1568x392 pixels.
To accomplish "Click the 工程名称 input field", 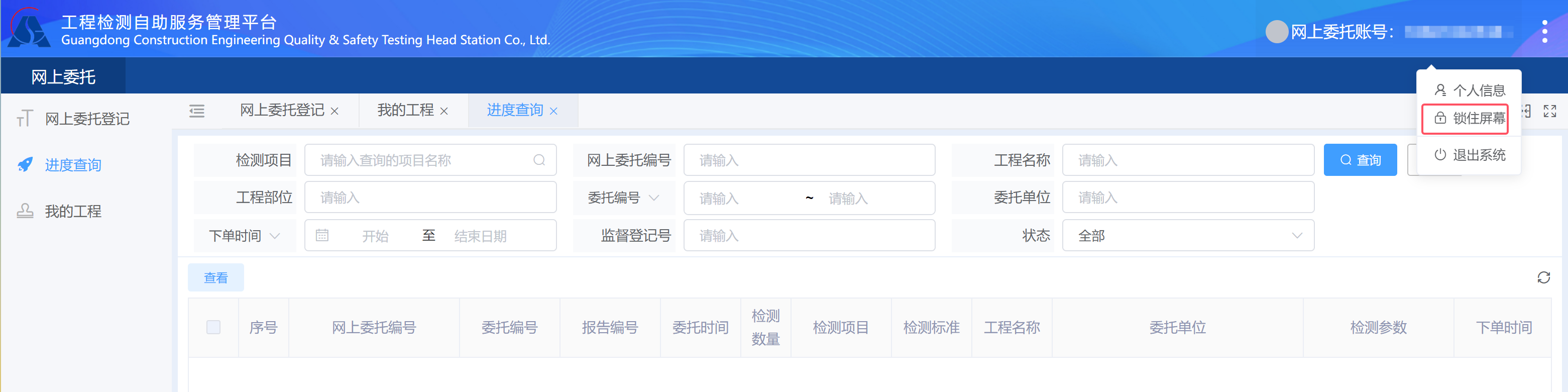I will pos(1187,160).
